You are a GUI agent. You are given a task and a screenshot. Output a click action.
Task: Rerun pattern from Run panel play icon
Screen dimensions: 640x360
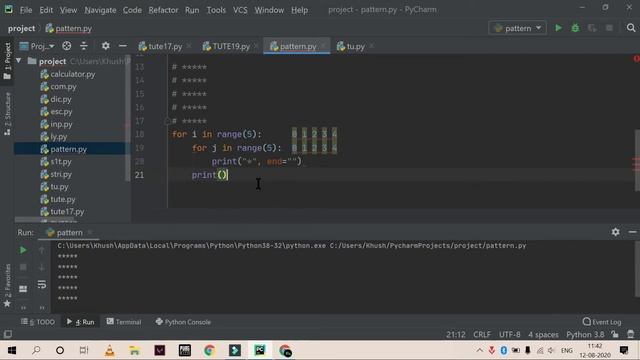click(23, 250)
